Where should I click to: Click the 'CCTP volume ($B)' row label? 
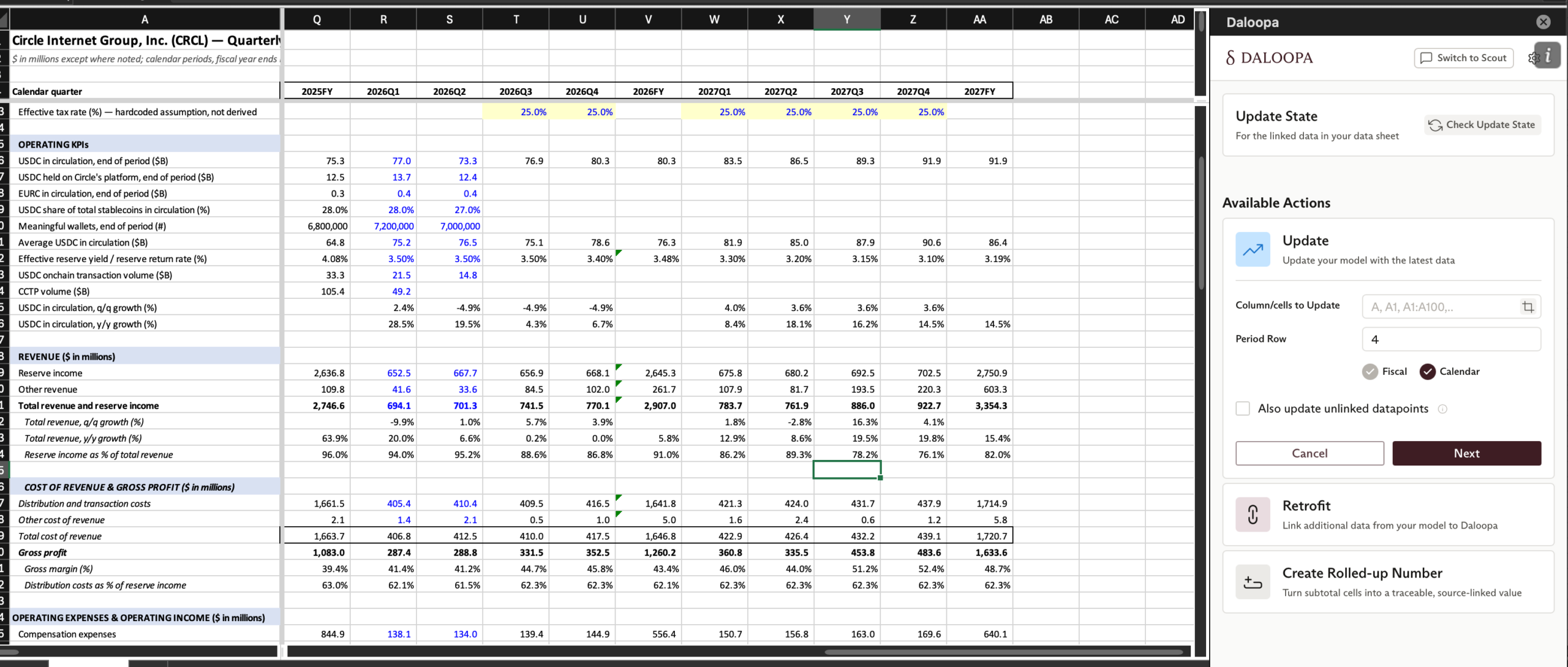point(54,292)
